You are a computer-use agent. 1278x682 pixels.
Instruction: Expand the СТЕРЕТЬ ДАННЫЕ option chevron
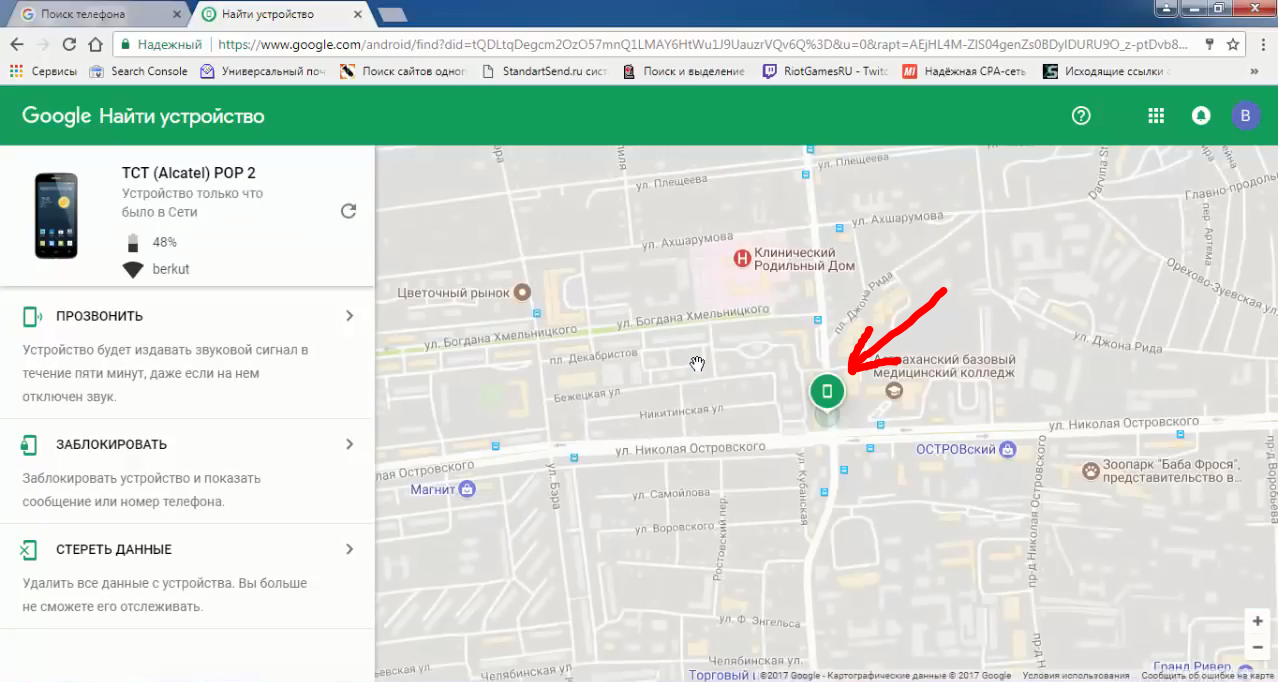[349, 549]
